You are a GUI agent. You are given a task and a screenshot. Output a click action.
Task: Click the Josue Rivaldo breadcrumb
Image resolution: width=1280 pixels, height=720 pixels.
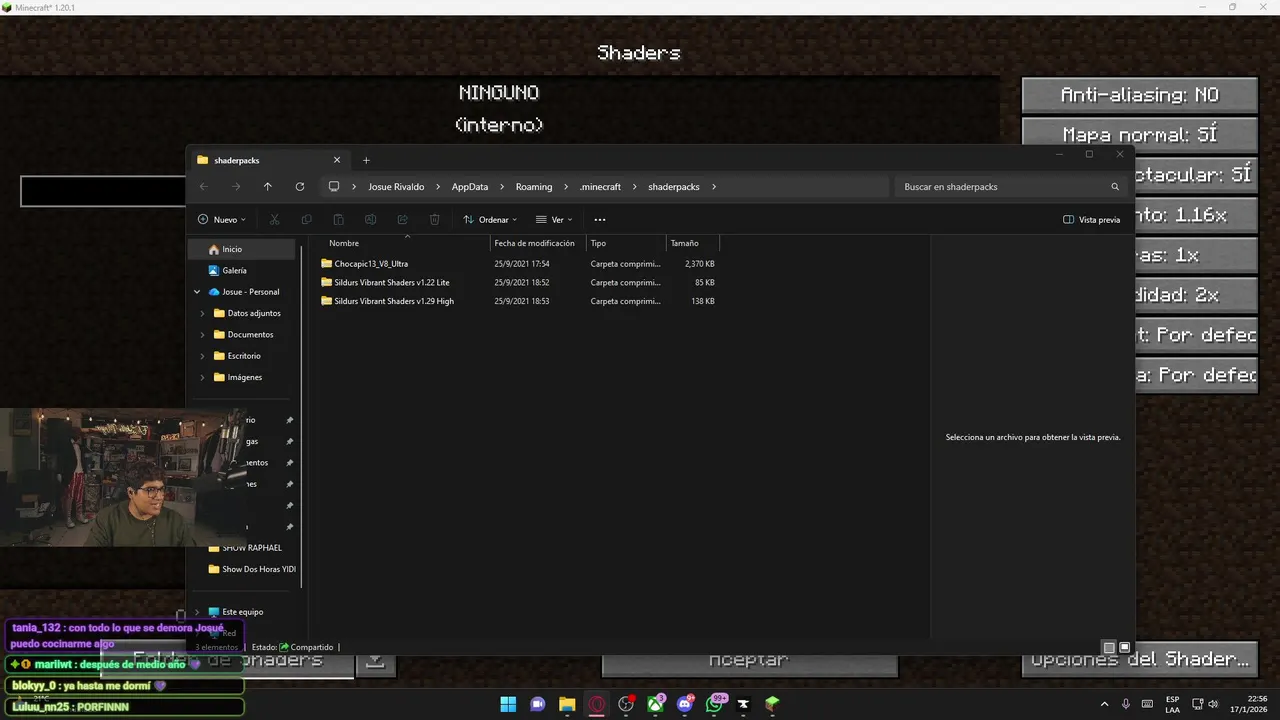pos(396,187)
